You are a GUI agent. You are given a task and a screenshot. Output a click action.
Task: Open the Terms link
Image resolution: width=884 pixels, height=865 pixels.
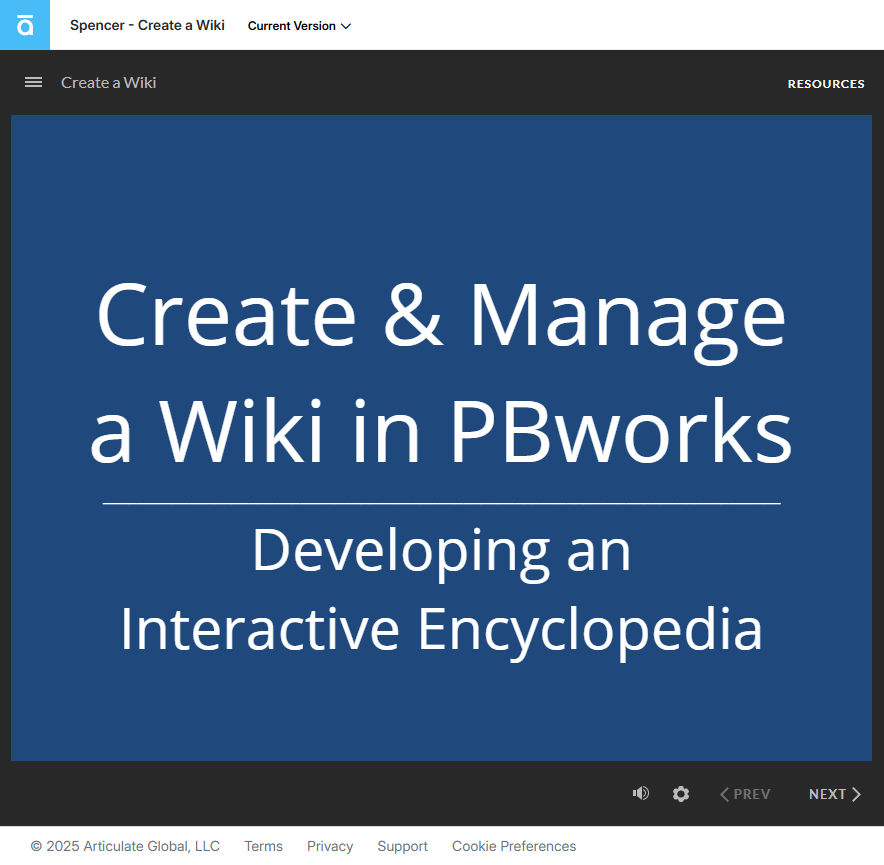[x=263, y=846]
